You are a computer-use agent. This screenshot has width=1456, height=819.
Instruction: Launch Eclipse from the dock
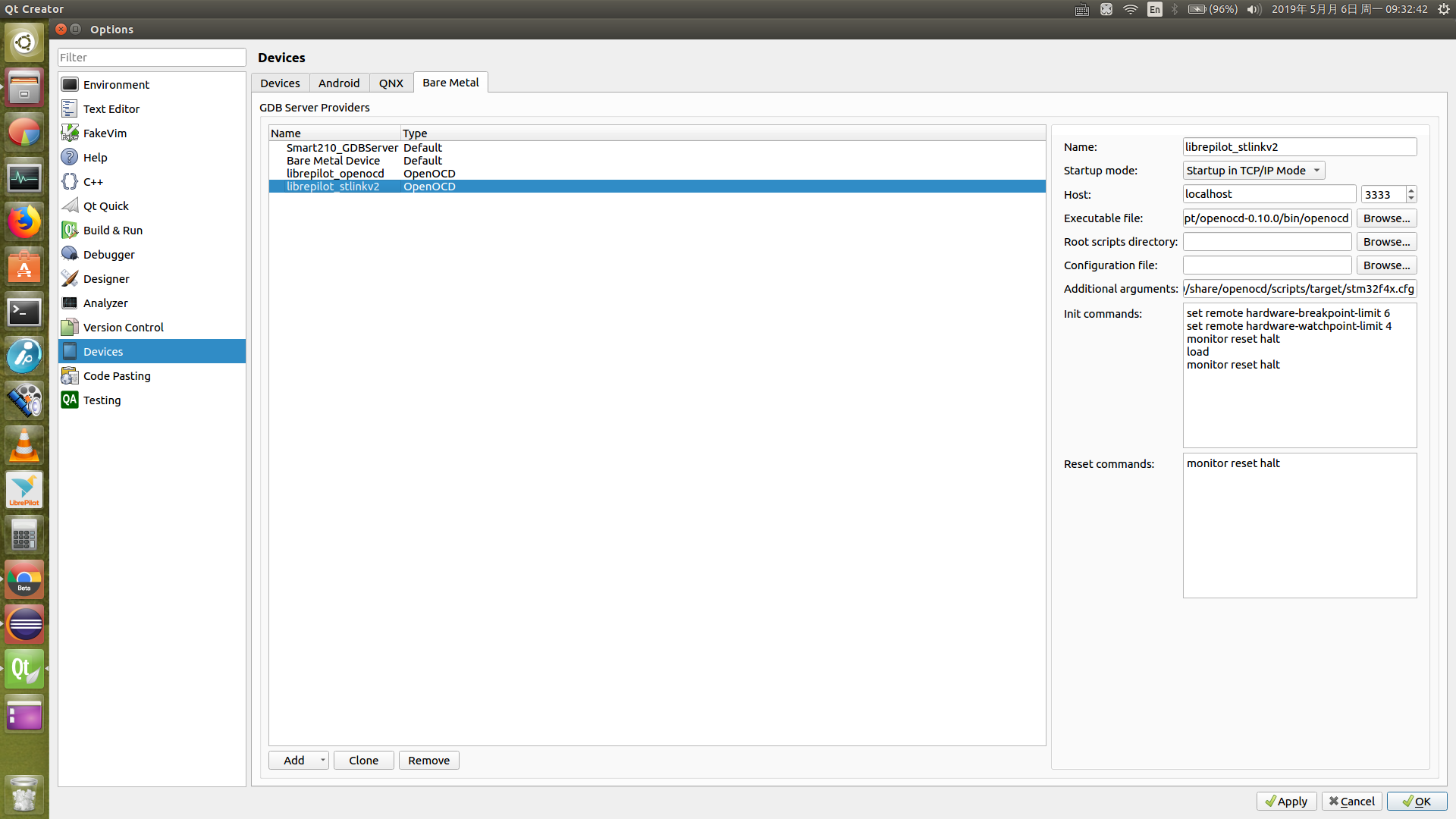click(x=24, y=624)
